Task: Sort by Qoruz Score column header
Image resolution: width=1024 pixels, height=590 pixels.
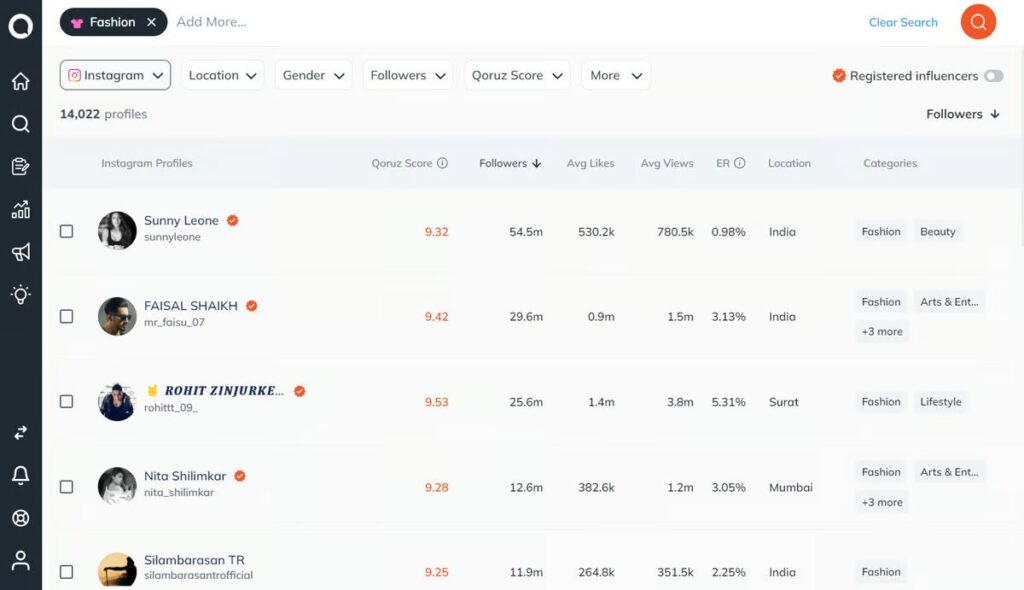Action: pos(402,163)
